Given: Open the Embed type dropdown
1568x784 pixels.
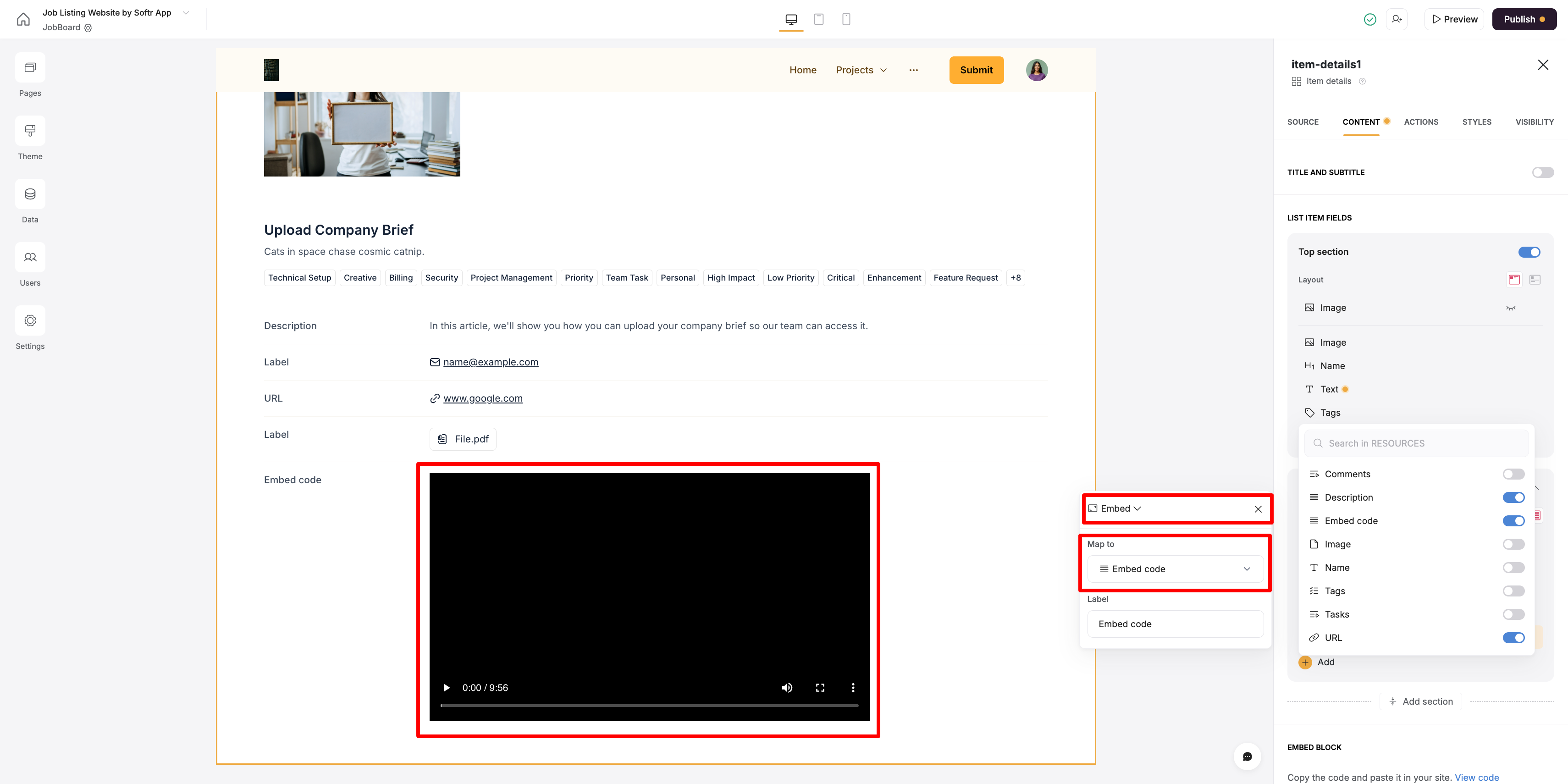Looking at the screenshot, I should [x=1115, y=509].
